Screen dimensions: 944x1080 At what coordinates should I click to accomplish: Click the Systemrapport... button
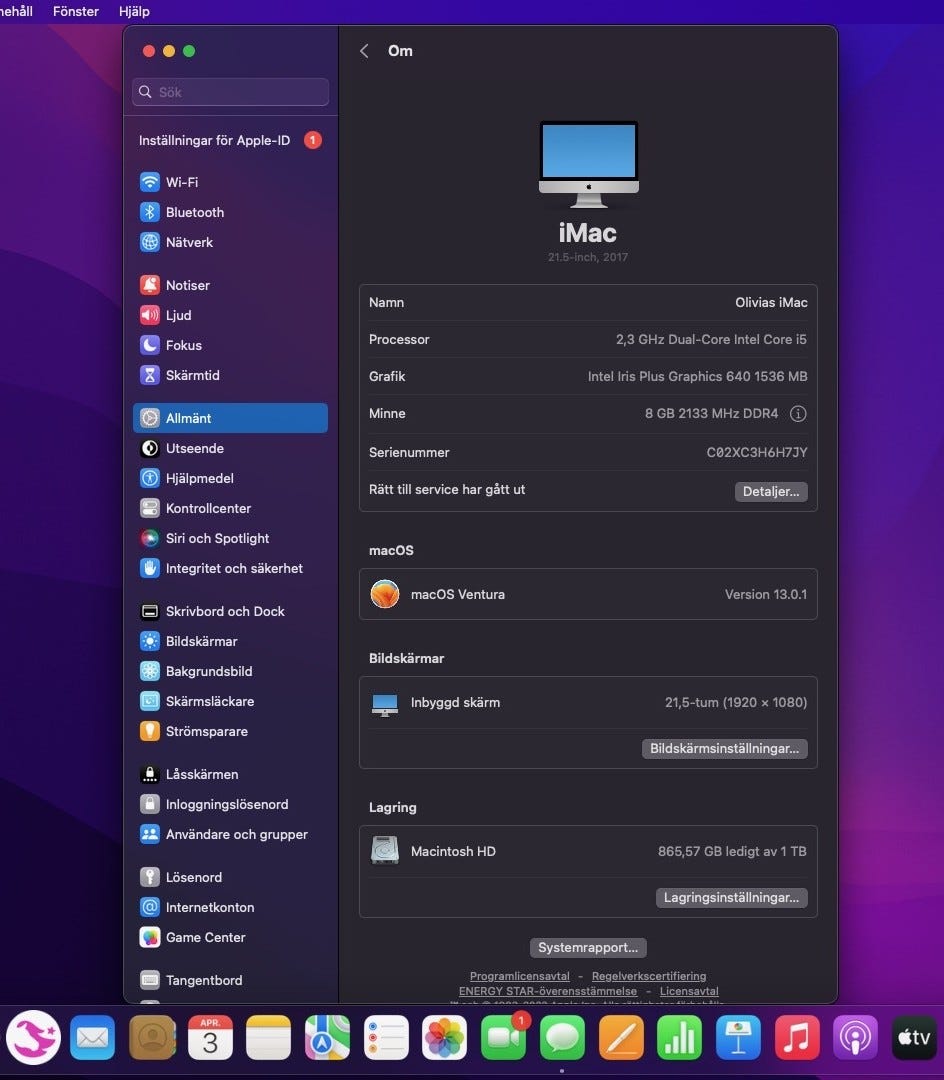(588, 947)
